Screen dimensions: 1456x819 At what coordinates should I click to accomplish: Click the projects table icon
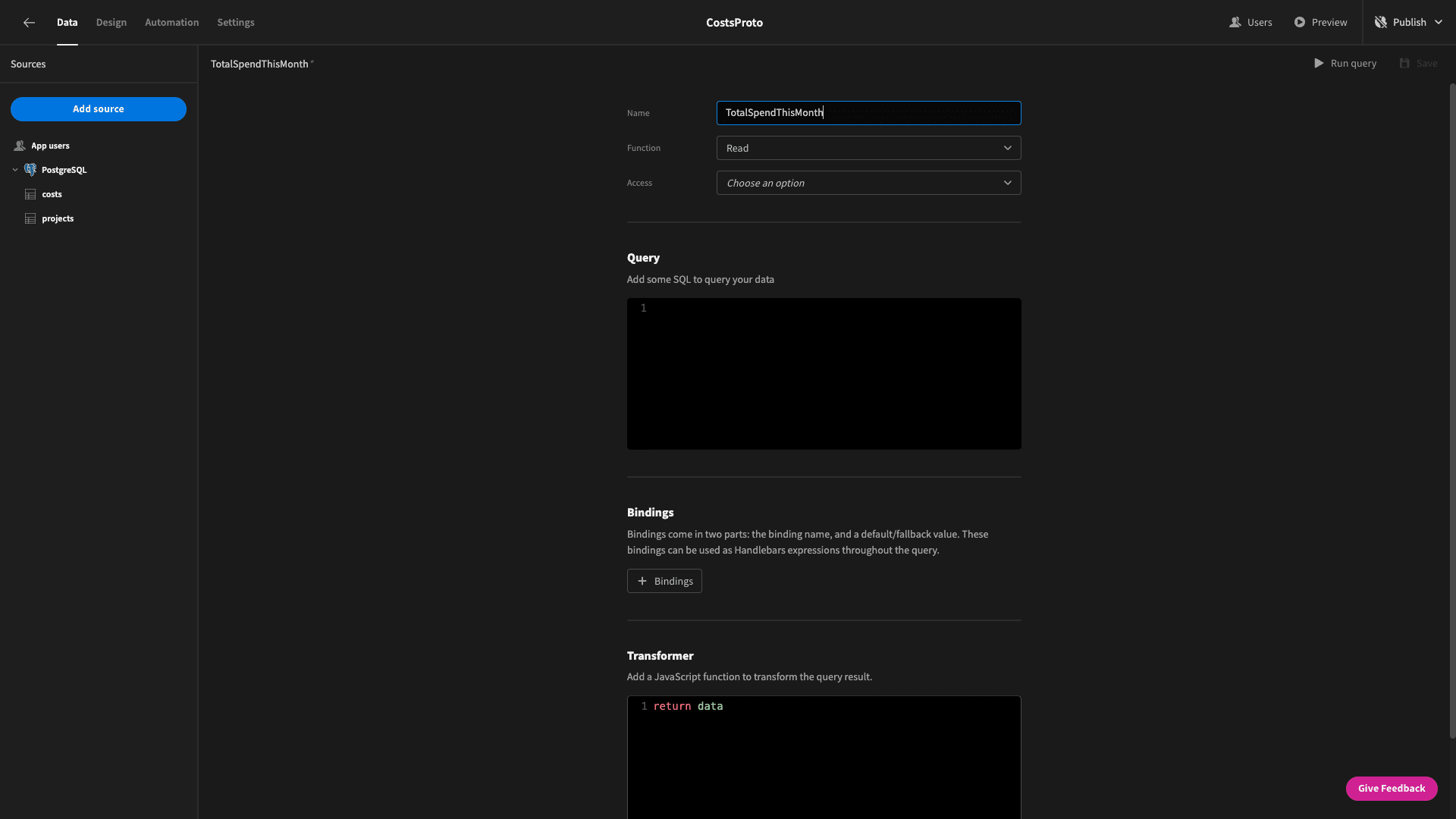pos(30,219)
